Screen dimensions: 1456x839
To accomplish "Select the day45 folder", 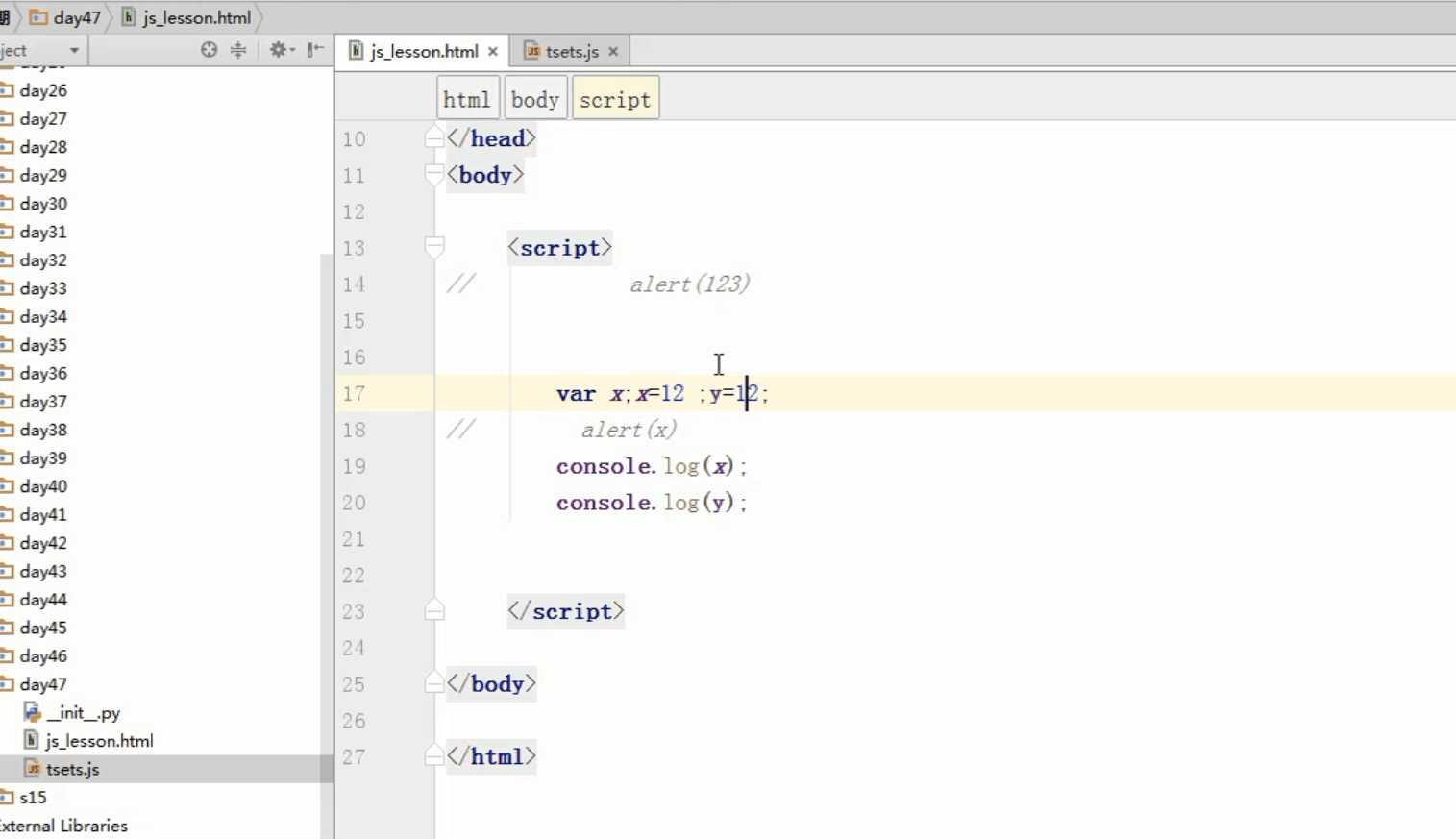I will click(42, 628).
